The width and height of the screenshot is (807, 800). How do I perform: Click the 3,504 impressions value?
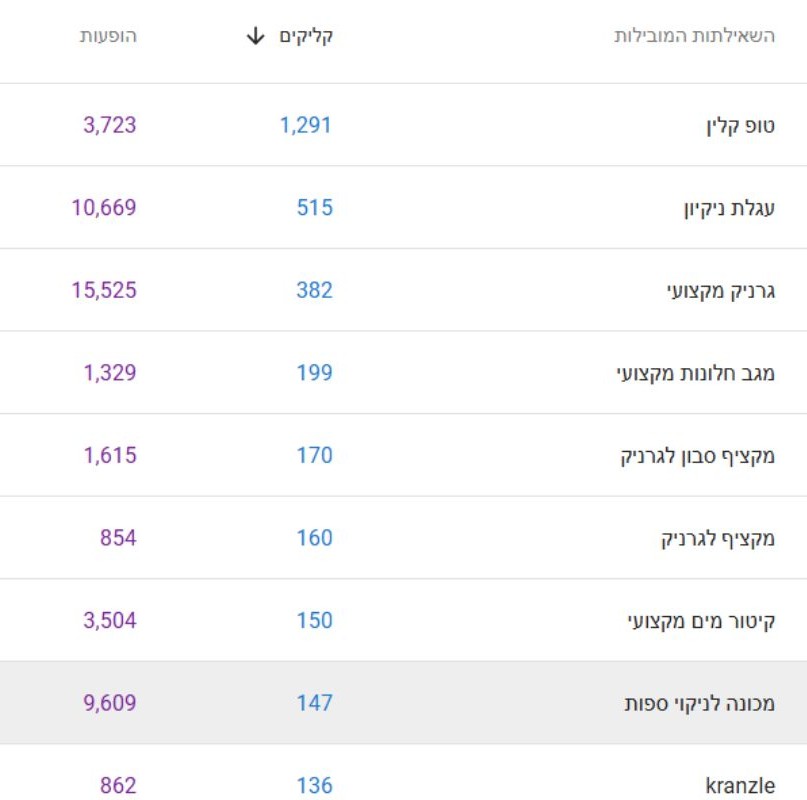coord(109,620)
